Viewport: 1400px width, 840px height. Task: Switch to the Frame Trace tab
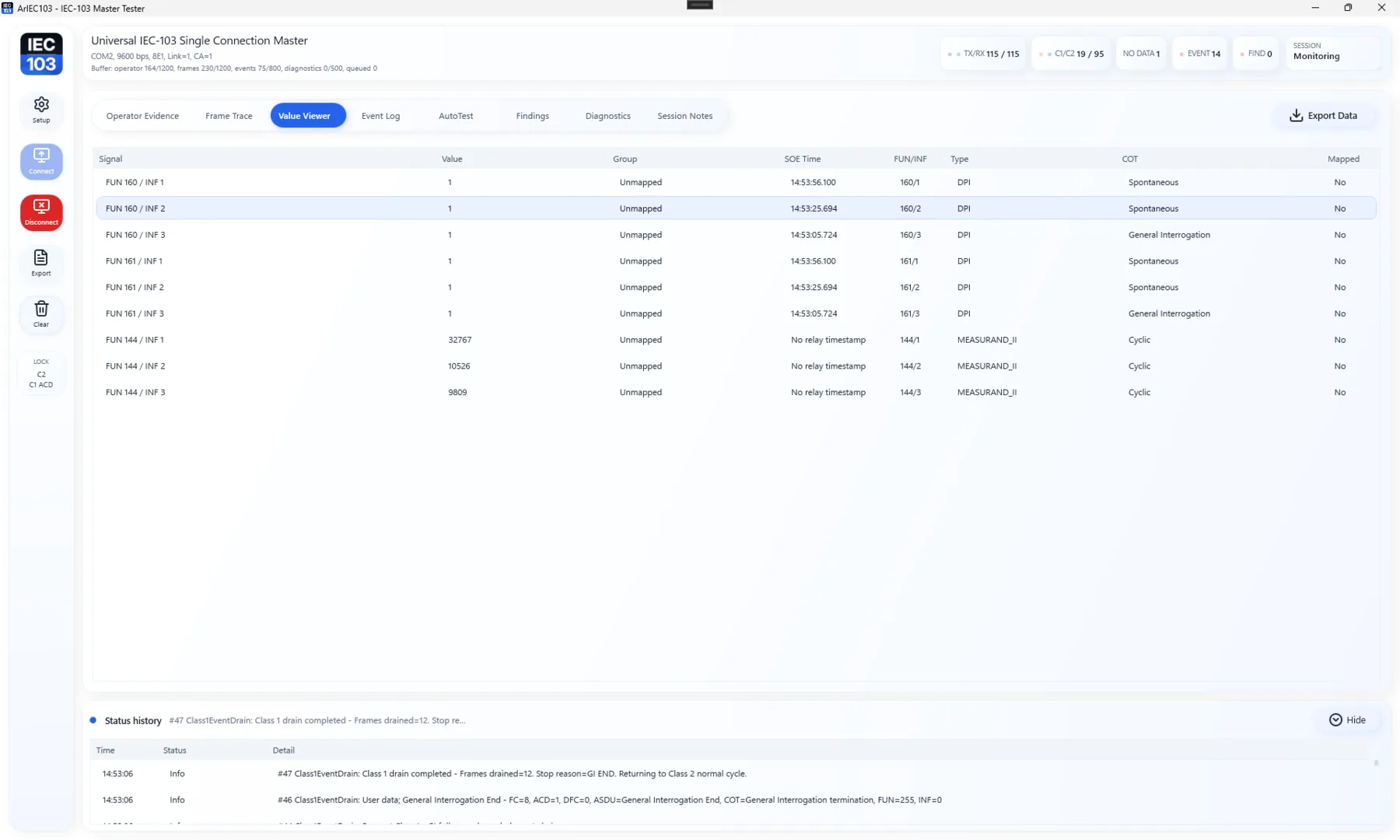(229, 116)
